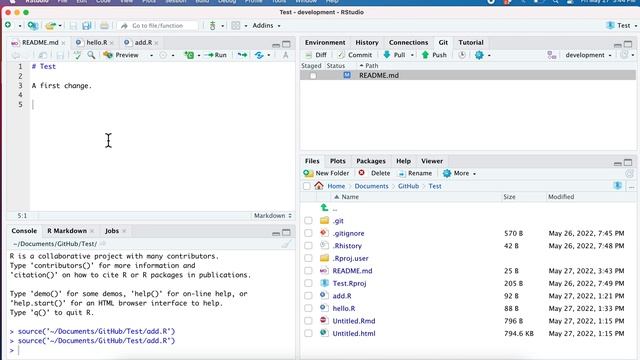Click the Create a Project icon

tap(33, 26)
